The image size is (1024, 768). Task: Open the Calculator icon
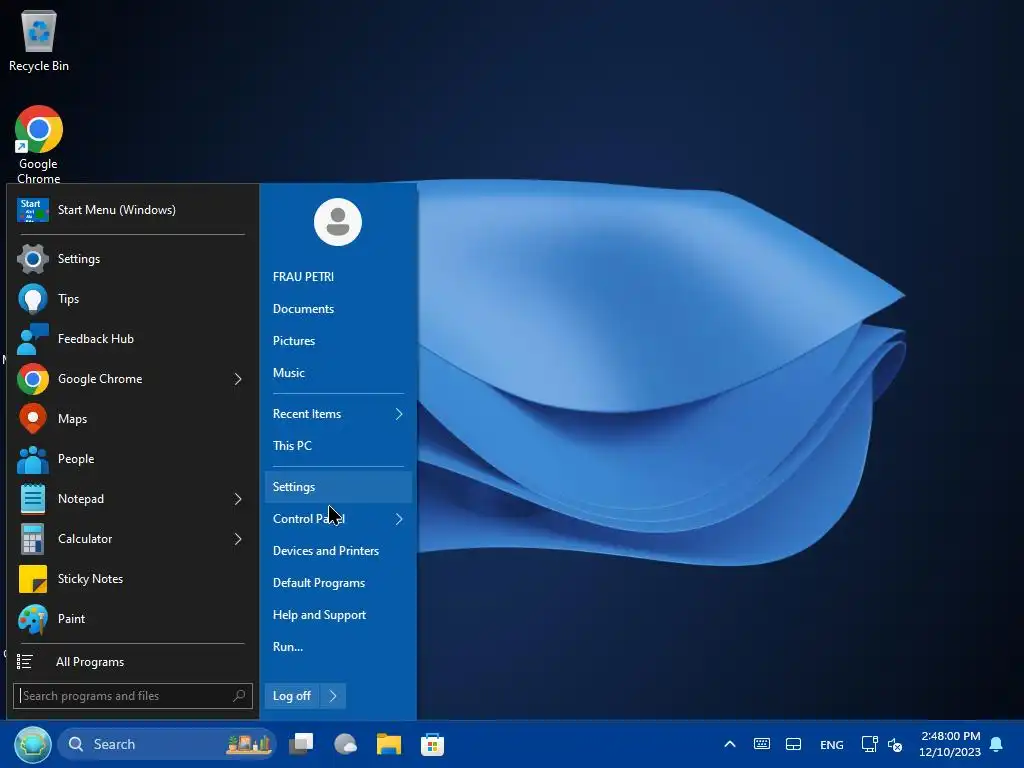[33, 539]
